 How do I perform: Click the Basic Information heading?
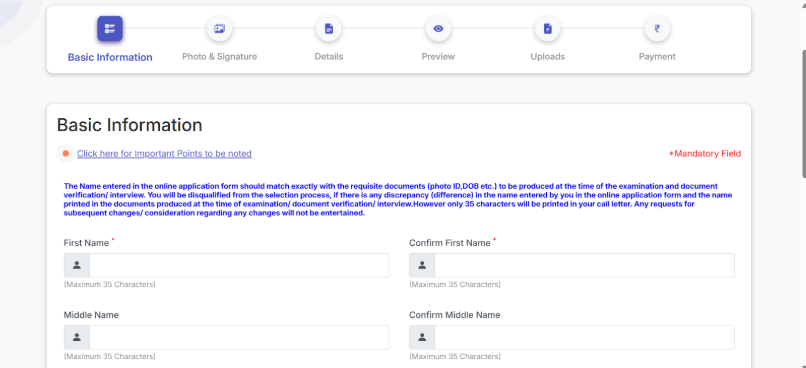[130, 125]
